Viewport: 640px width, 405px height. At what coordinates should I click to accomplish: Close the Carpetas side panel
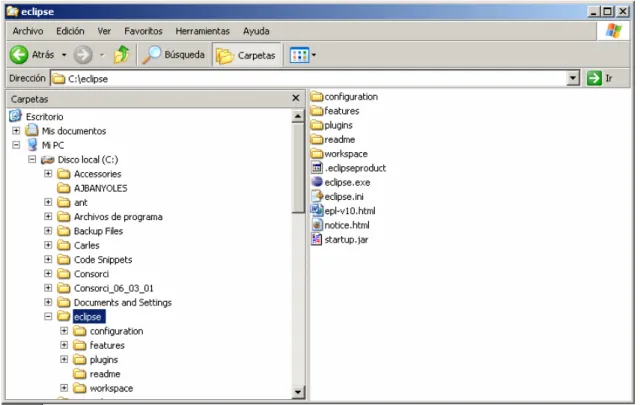click(296, 98)
